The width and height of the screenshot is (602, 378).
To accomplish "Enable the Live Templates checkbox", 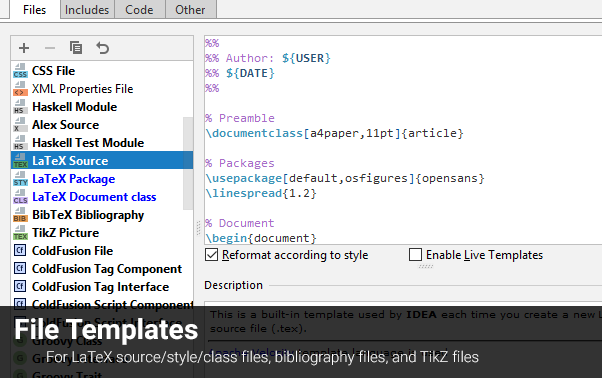I will tap(415, 255).
